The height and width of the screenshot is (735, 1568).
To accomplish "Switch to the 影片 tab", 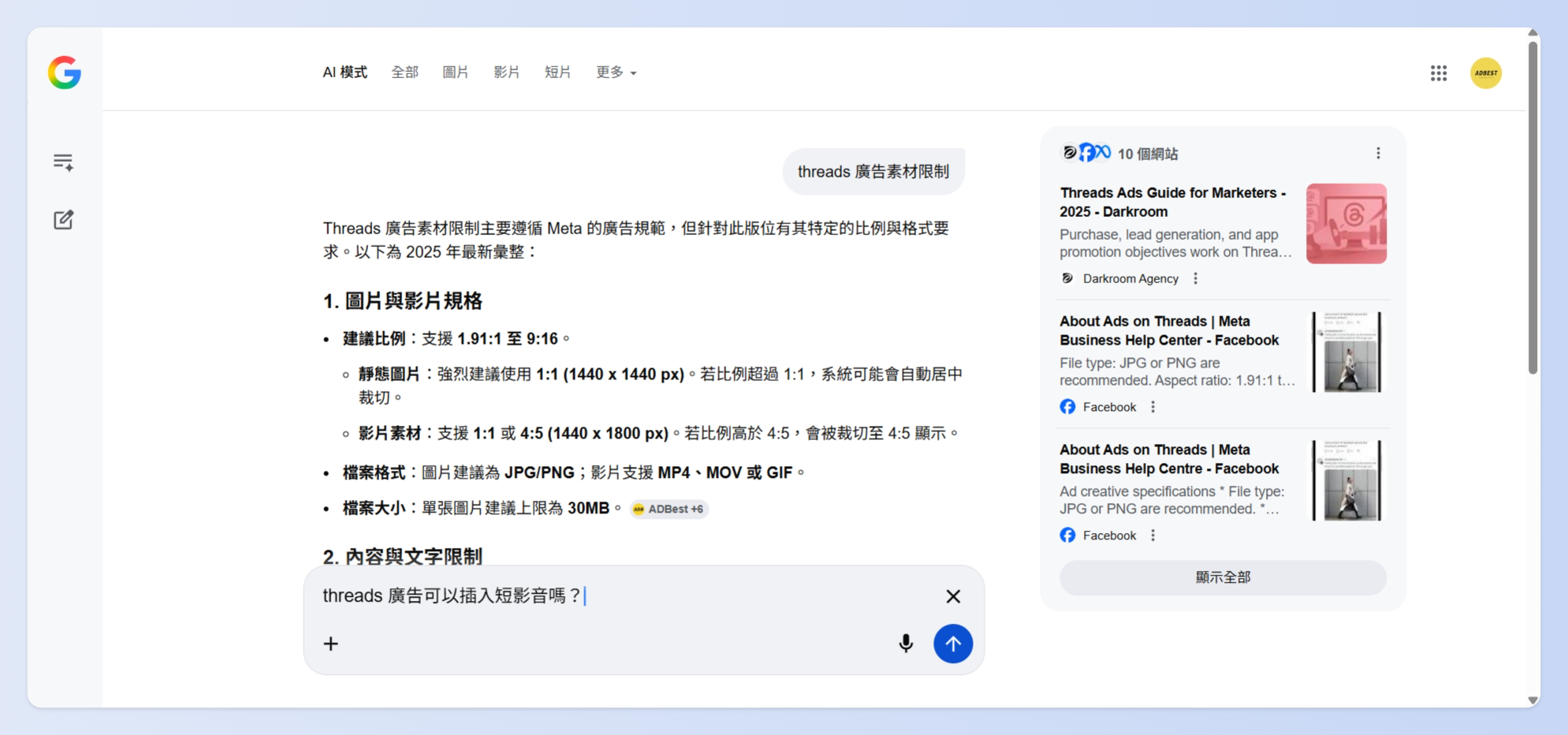I will (507, 72).
